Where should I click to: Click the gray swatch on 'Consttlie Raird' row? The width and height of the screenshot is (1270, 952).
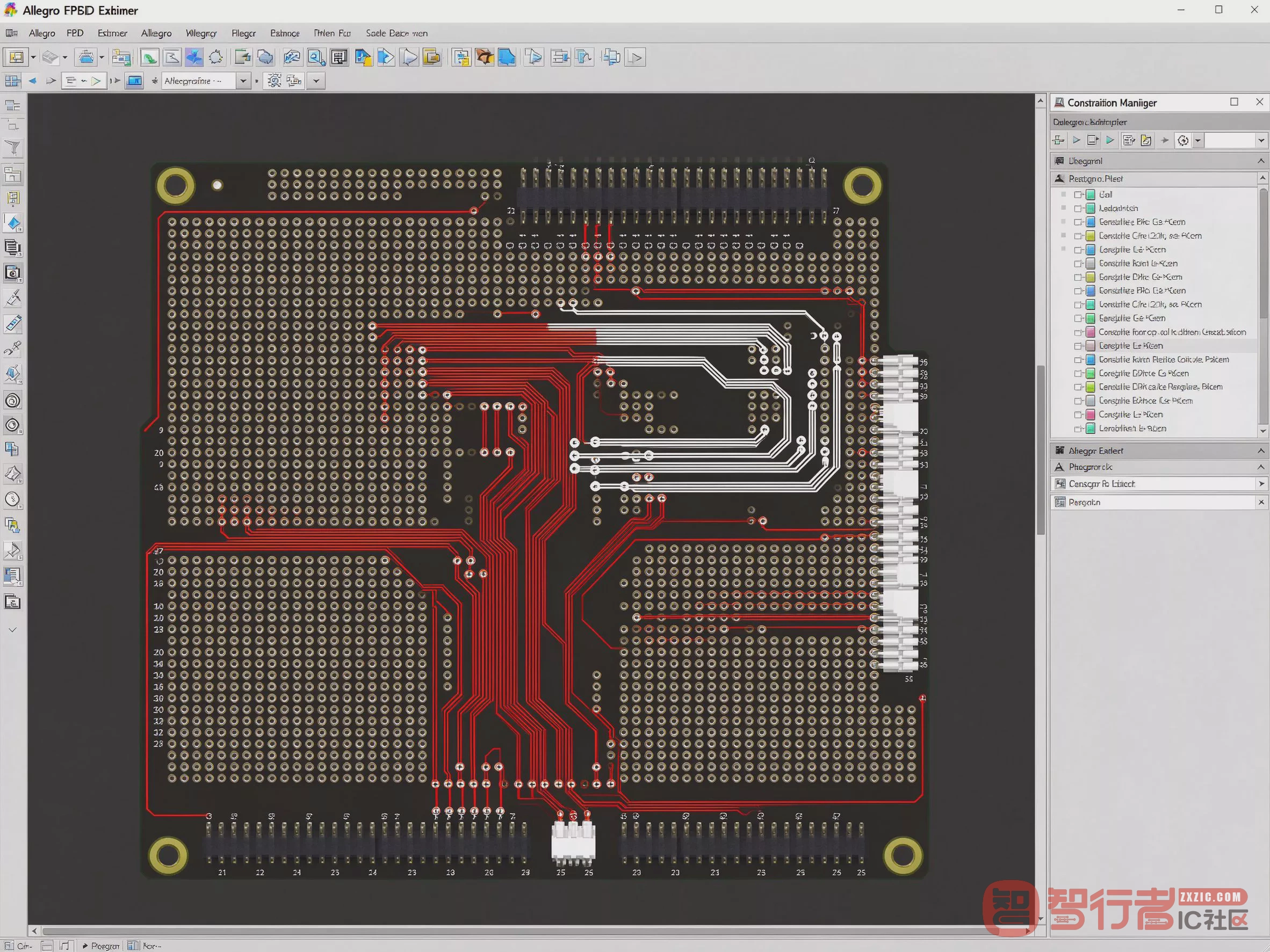point(1090,264)
